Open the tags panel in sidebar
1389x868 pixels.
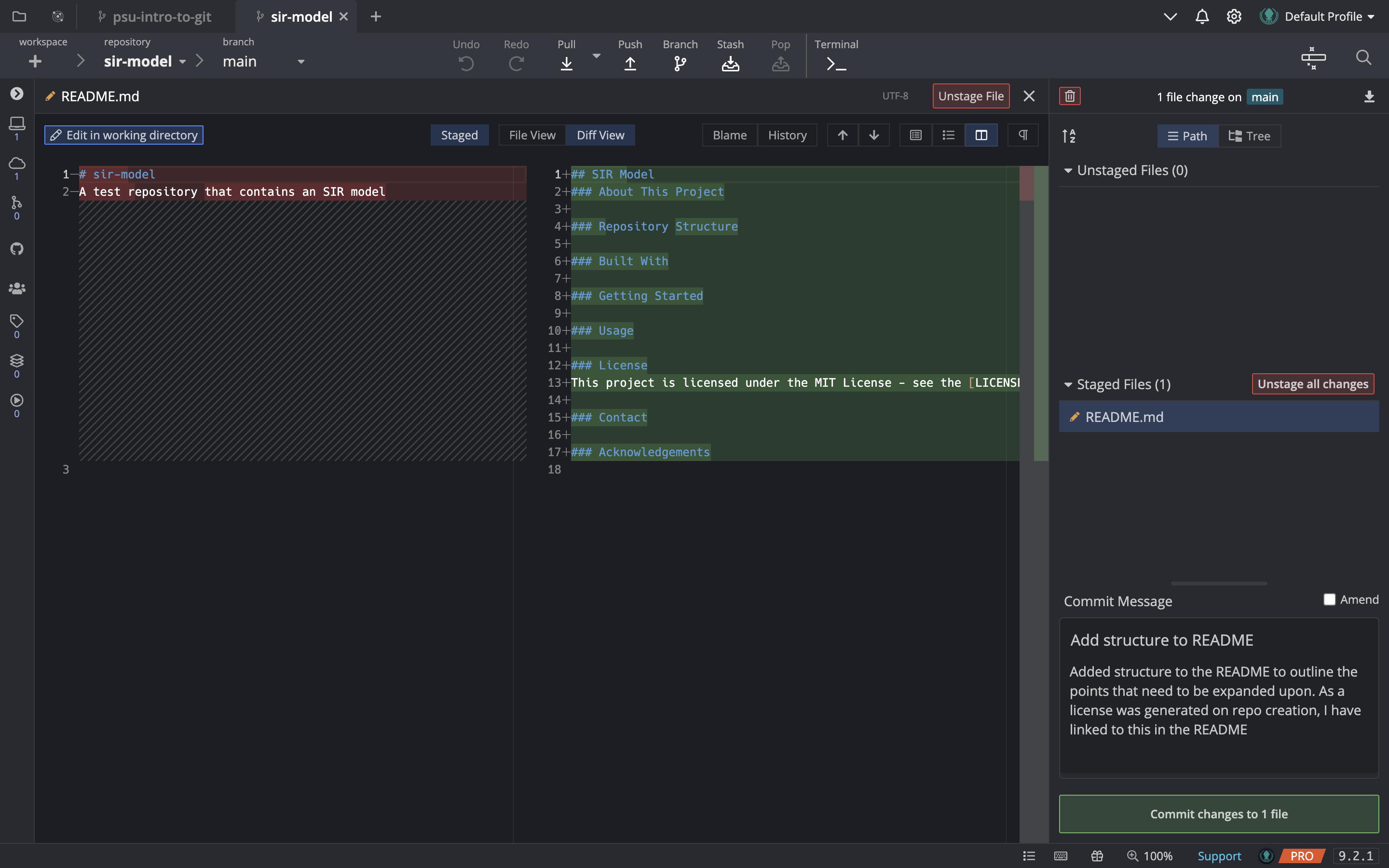pyautogui.click(x=17, y=321)
